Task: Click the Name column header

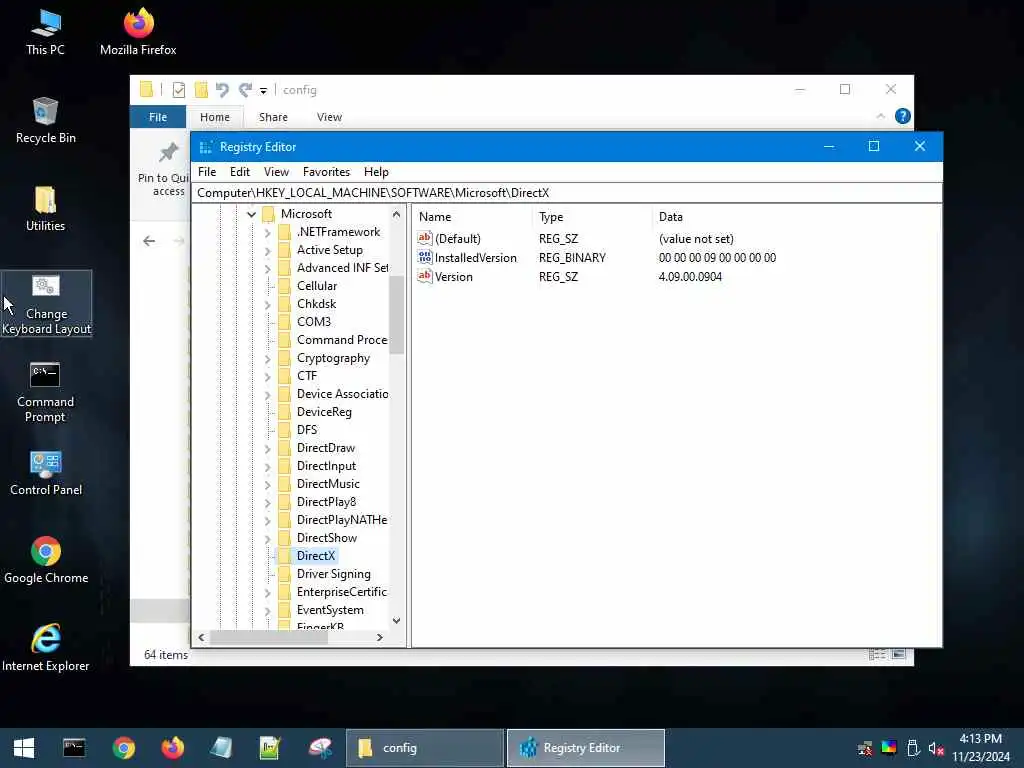Action: 473,217
